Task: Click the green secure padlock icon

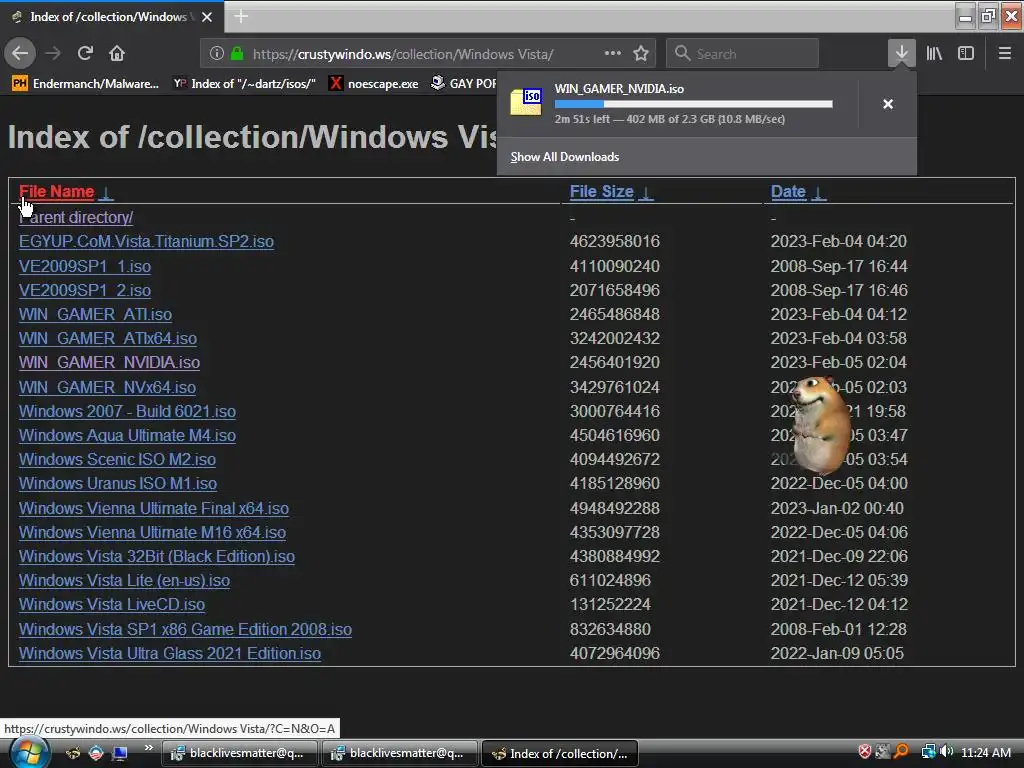Action: (237, 54)
